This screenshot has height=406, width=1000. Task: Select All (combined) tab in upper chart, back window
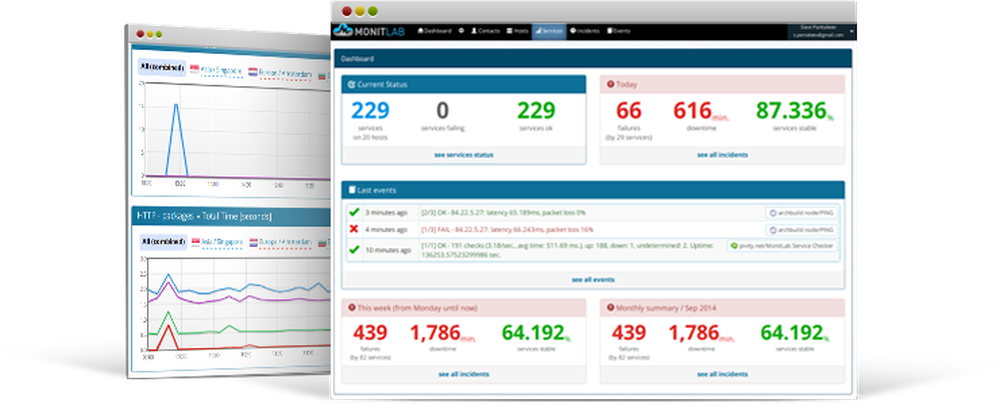pos(161,68)
